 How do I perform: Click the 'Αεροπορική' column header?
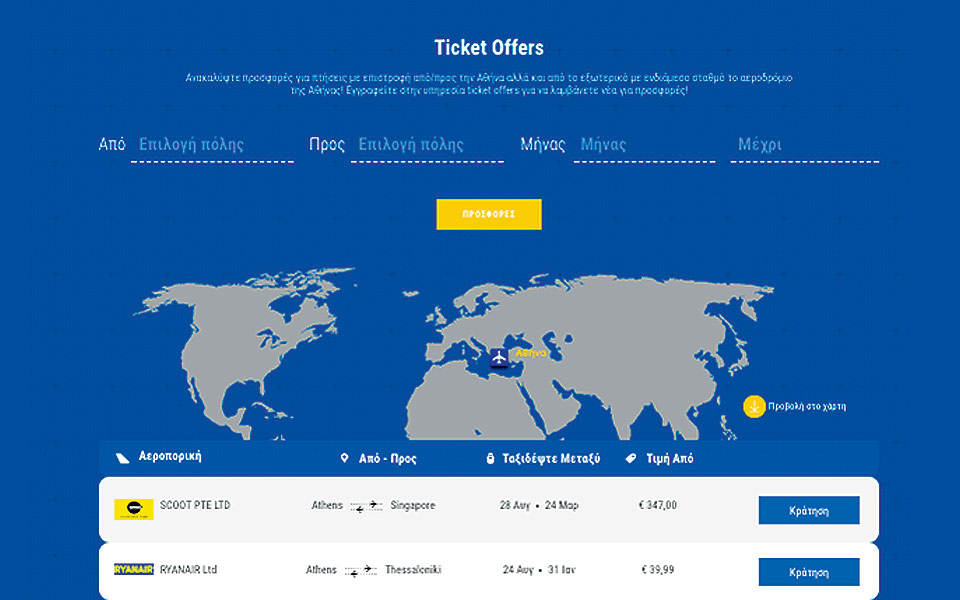[x=170, y=456]
